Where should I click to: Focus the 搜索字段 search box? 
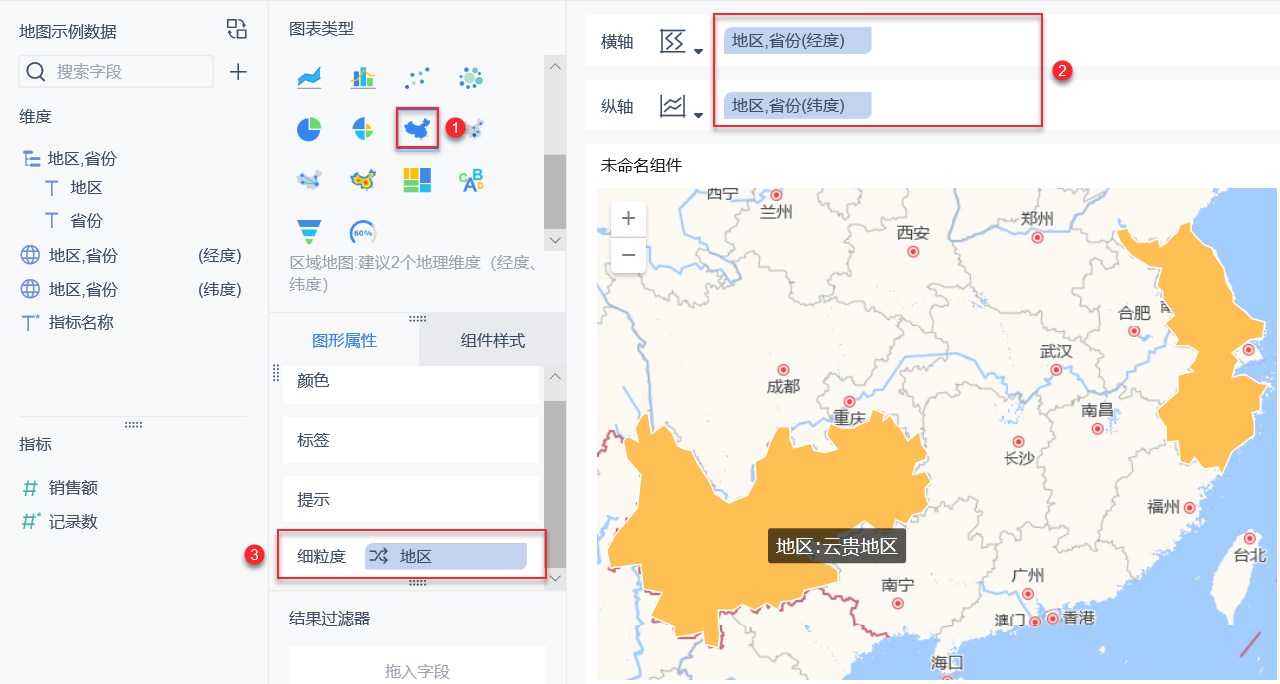point(116,72)
